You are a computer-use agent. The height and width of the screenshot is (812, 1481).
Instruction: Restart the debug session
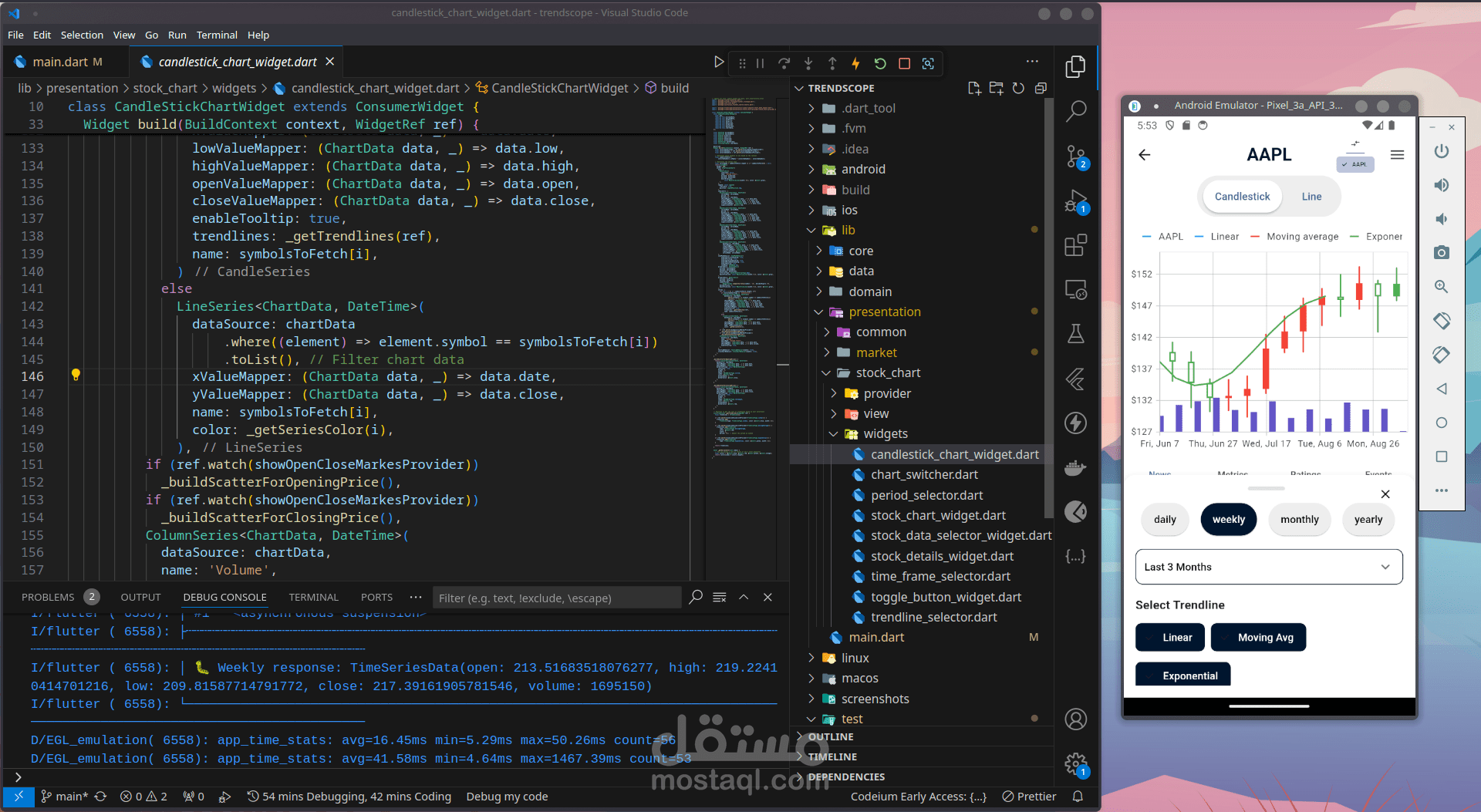point(880,63)
